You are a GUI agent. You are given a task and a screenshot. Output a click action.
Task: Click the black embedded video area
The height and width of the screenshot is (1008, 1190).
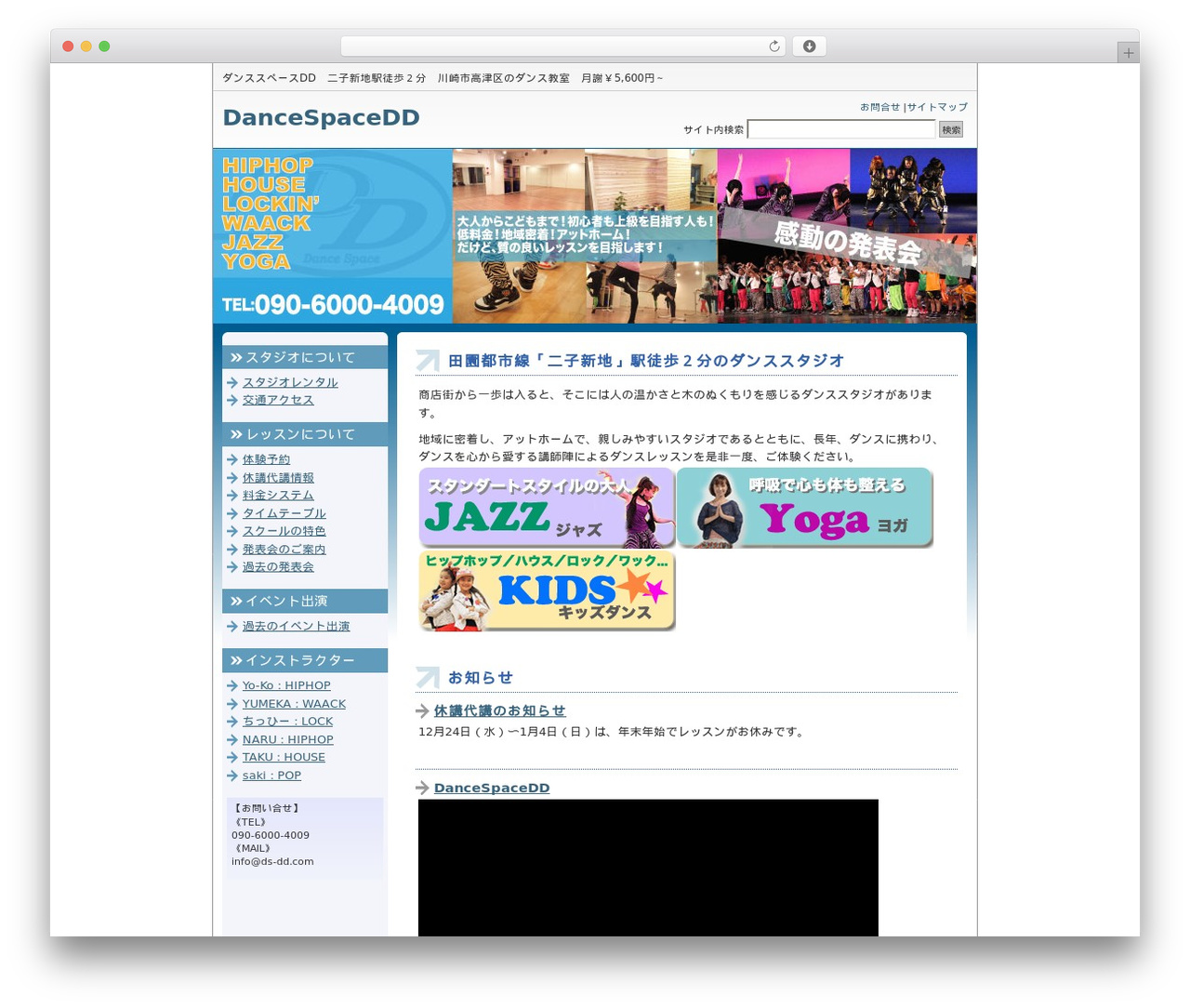(648, 868)
